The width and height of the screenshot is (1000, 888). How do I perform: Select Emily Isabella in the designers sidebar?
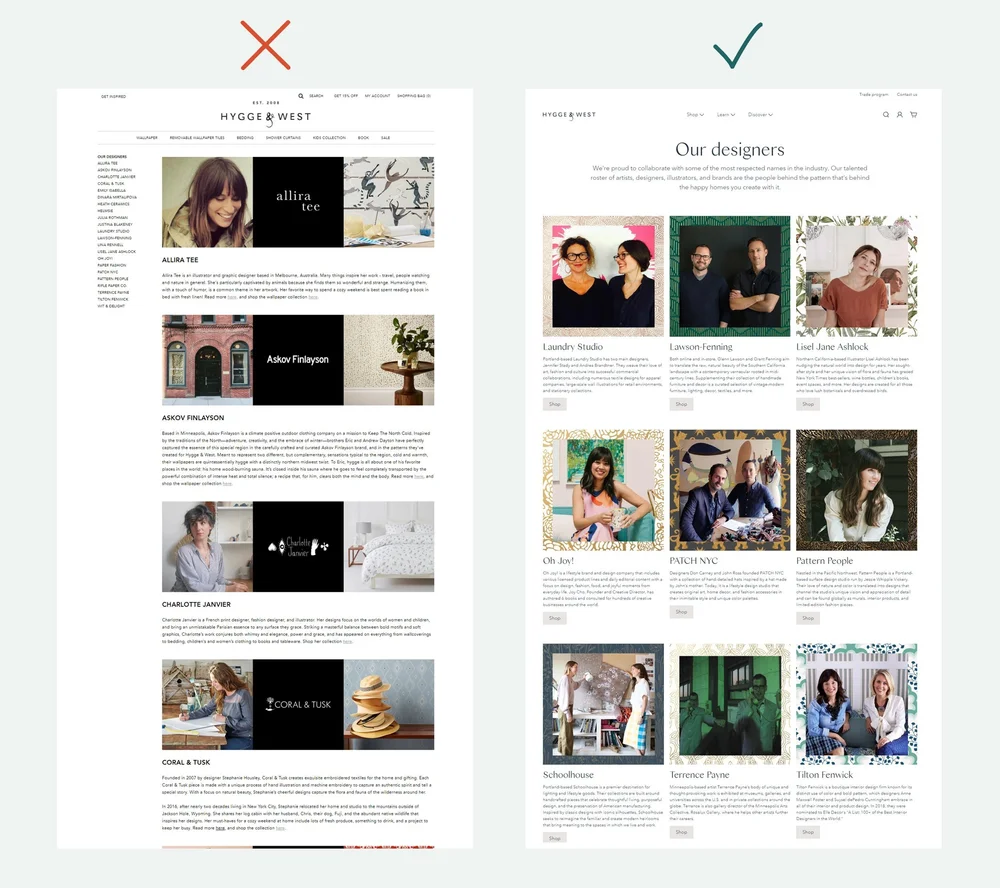[112, 191]
